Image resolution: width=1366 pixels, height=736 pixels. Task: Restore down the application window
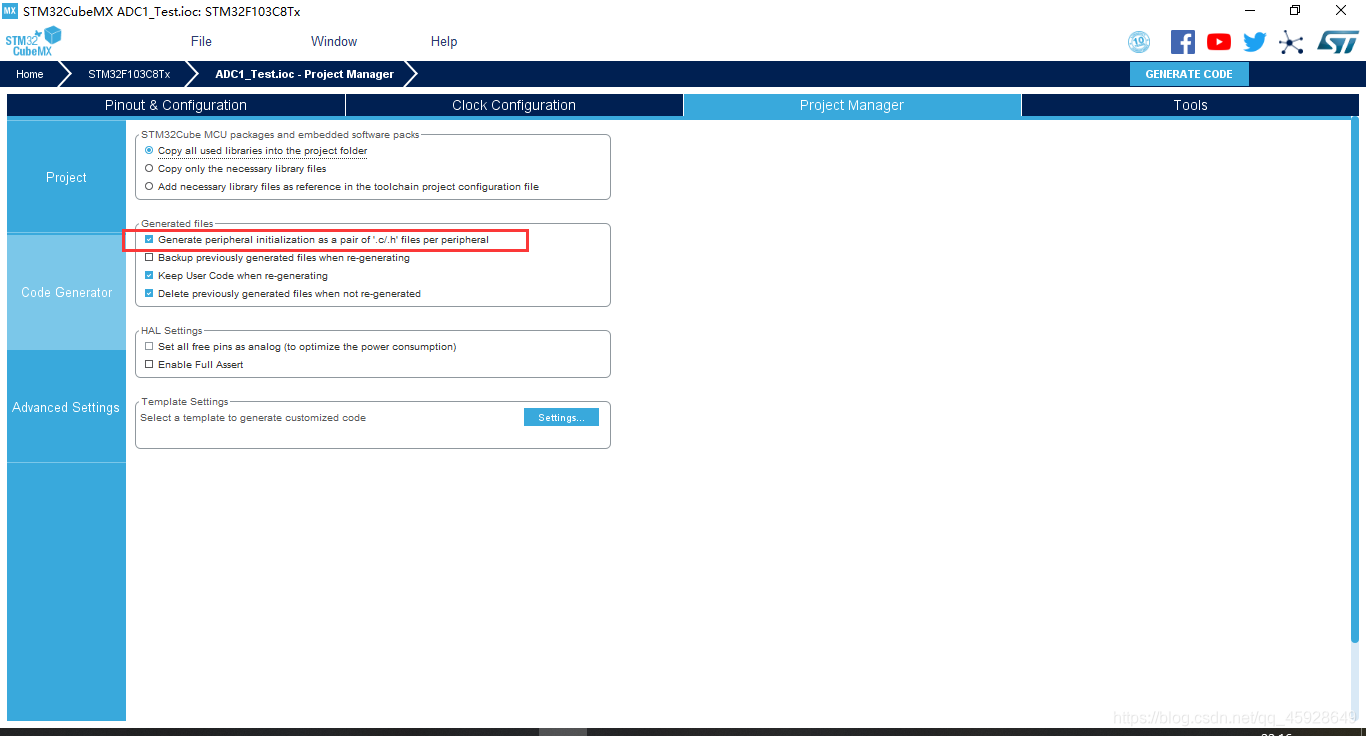pos(1295,10)
